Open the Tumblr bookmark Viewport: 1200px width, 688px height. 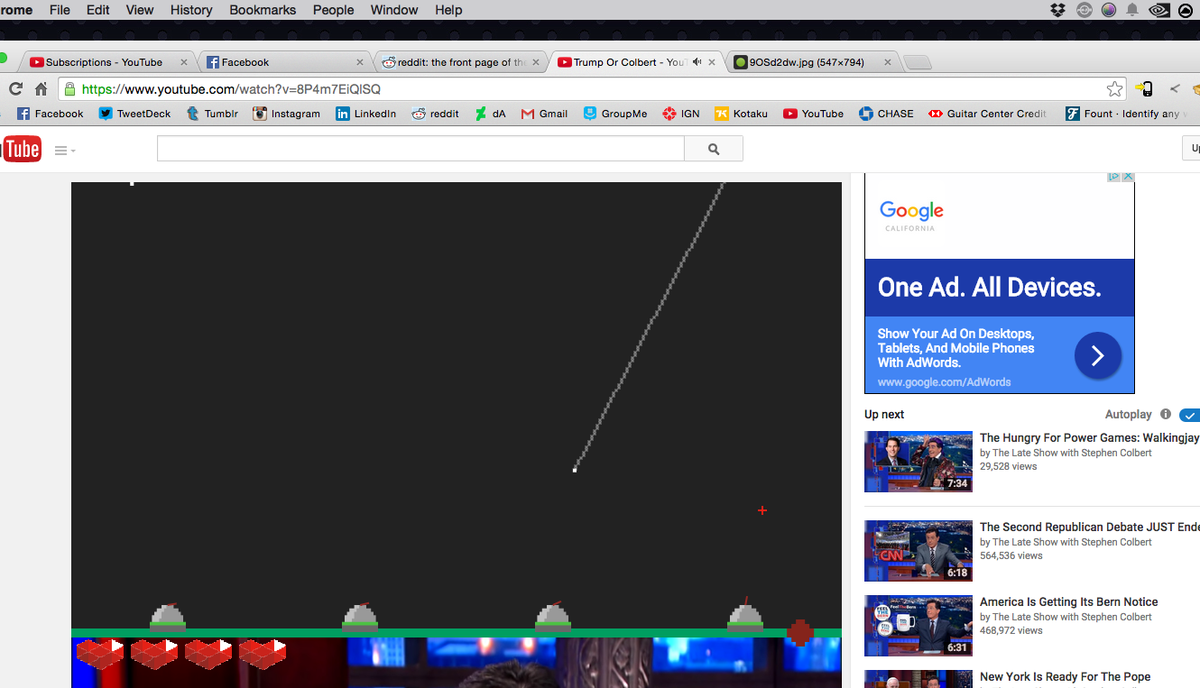212,114
